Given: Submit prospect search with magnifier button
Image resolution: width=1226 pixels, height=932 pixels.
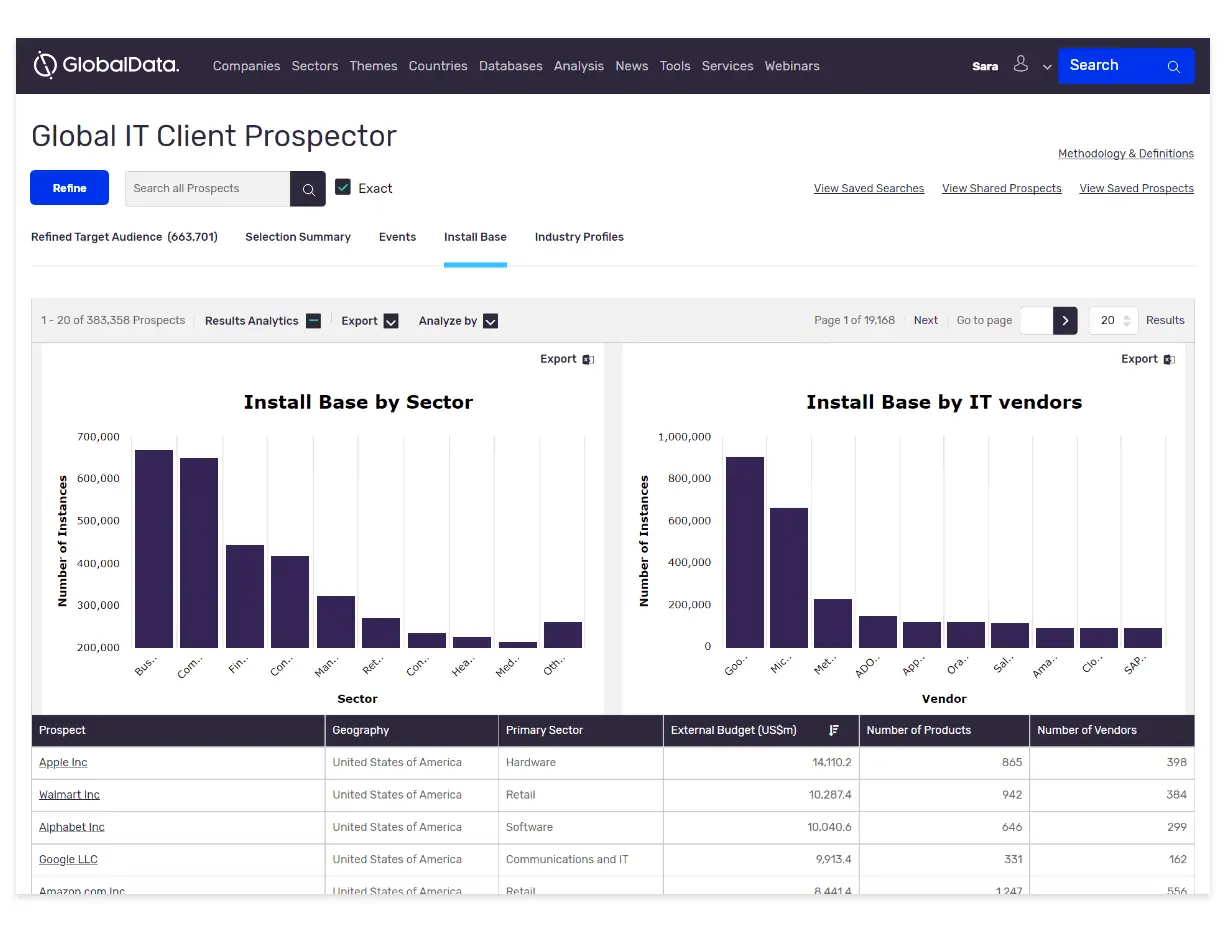Looking at the screenshot, I should [308, 189].
